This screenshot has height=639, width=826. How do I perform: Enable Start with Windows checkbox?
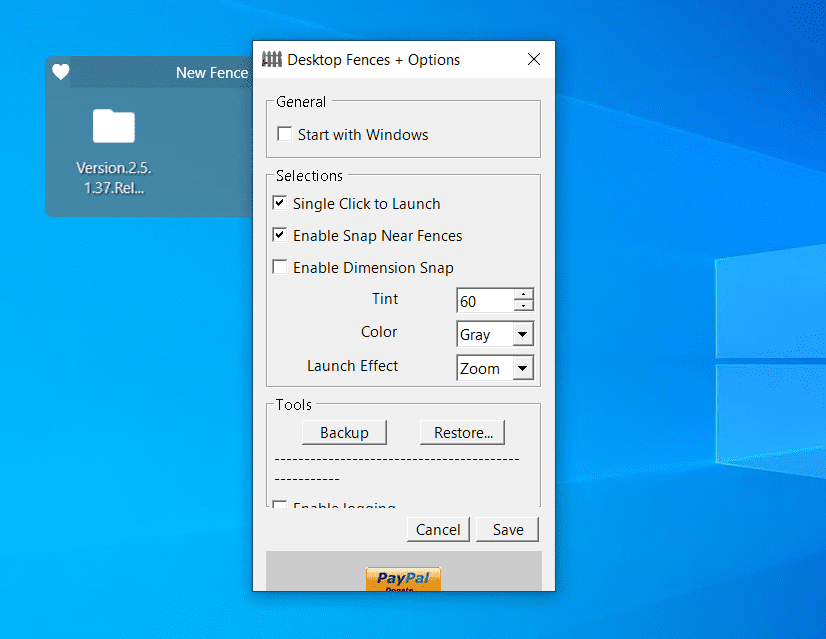pos(284,134)
